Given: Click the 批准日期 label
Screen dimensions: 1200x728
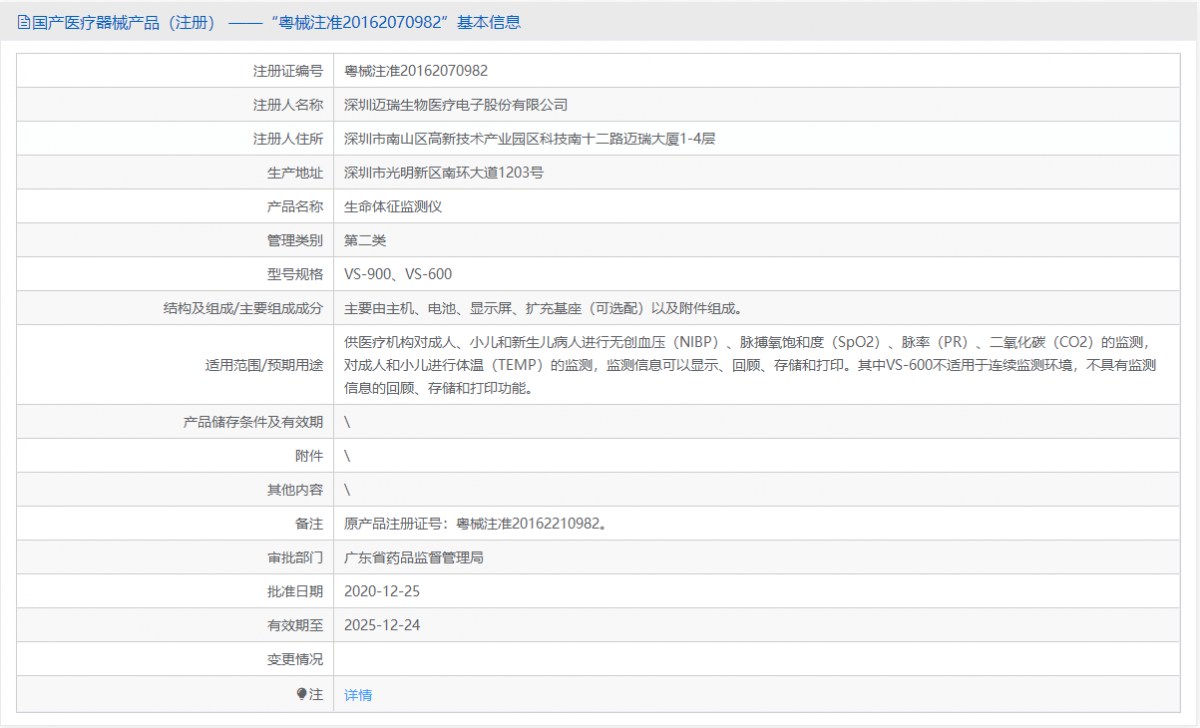Looking at the screenshot, I should pyautogui.click(x=295, y=591).
